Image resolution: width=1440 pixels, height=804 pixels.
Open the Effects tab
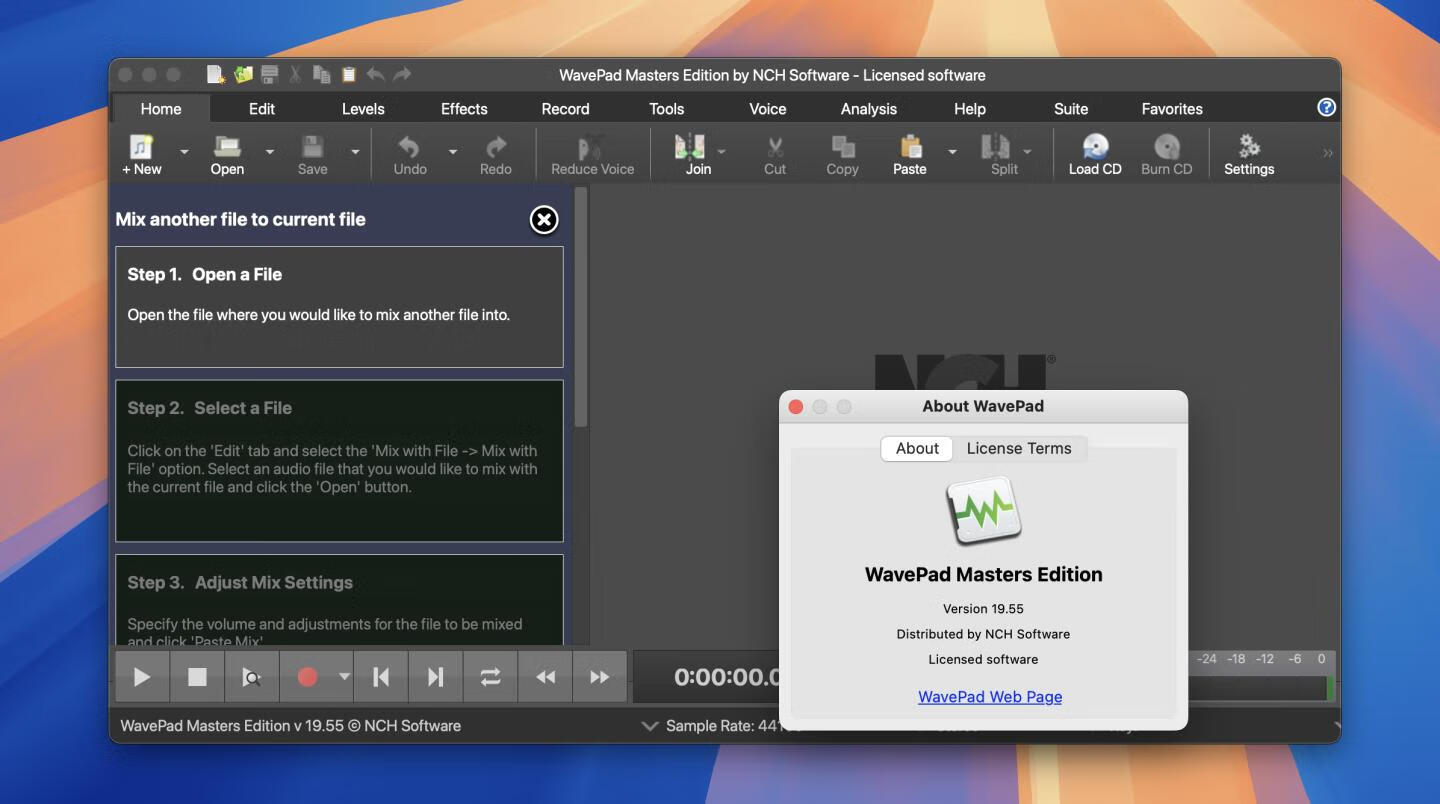click(464, 108)
